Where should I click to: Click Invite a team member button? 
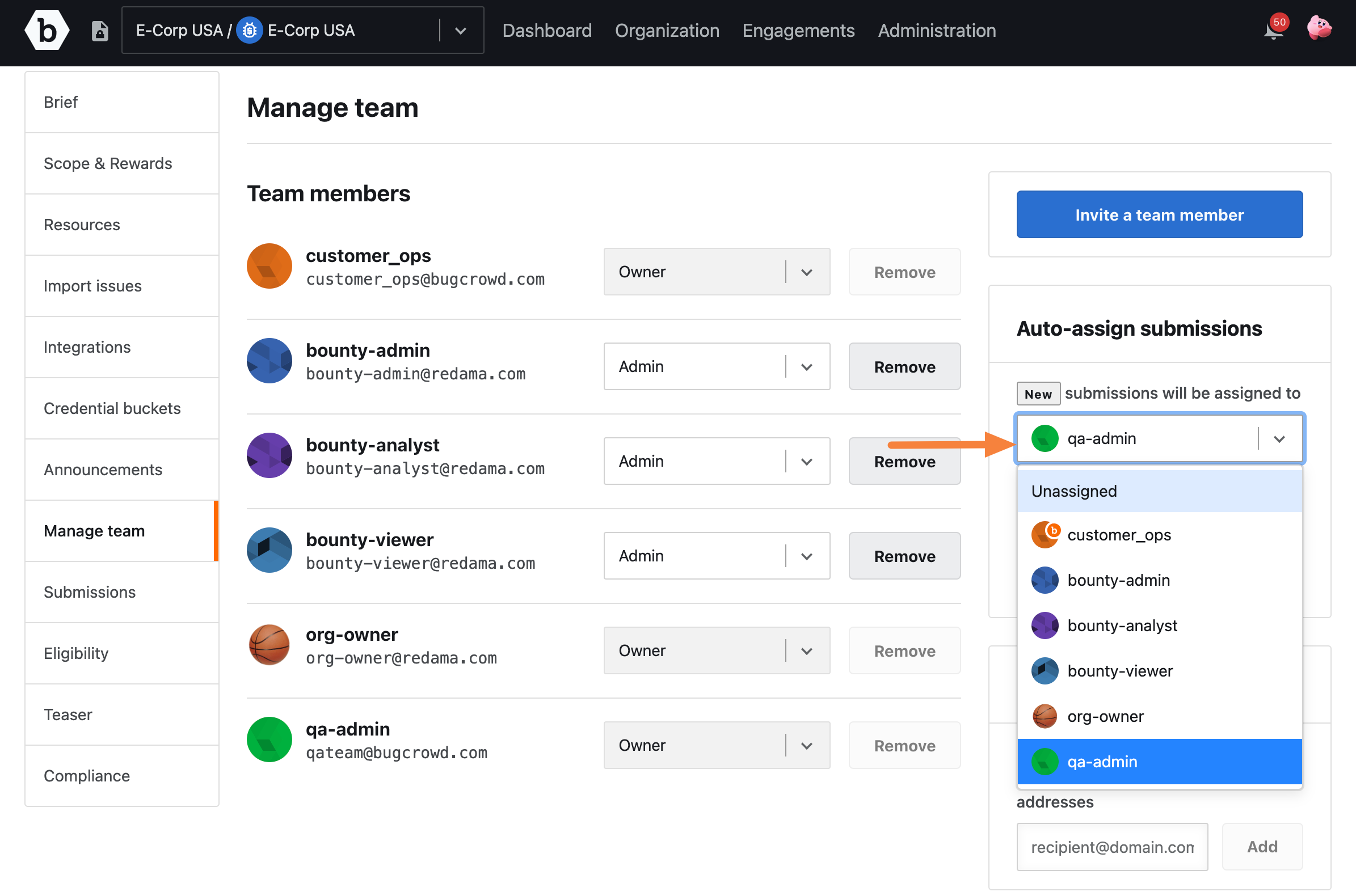1159,214
